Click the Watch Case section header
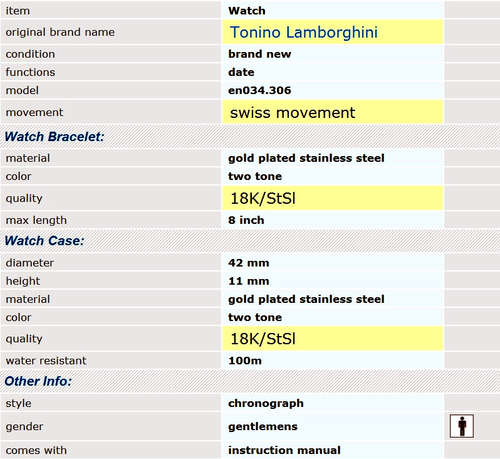Viewport: 500px width, 459px height. [44, 241]
